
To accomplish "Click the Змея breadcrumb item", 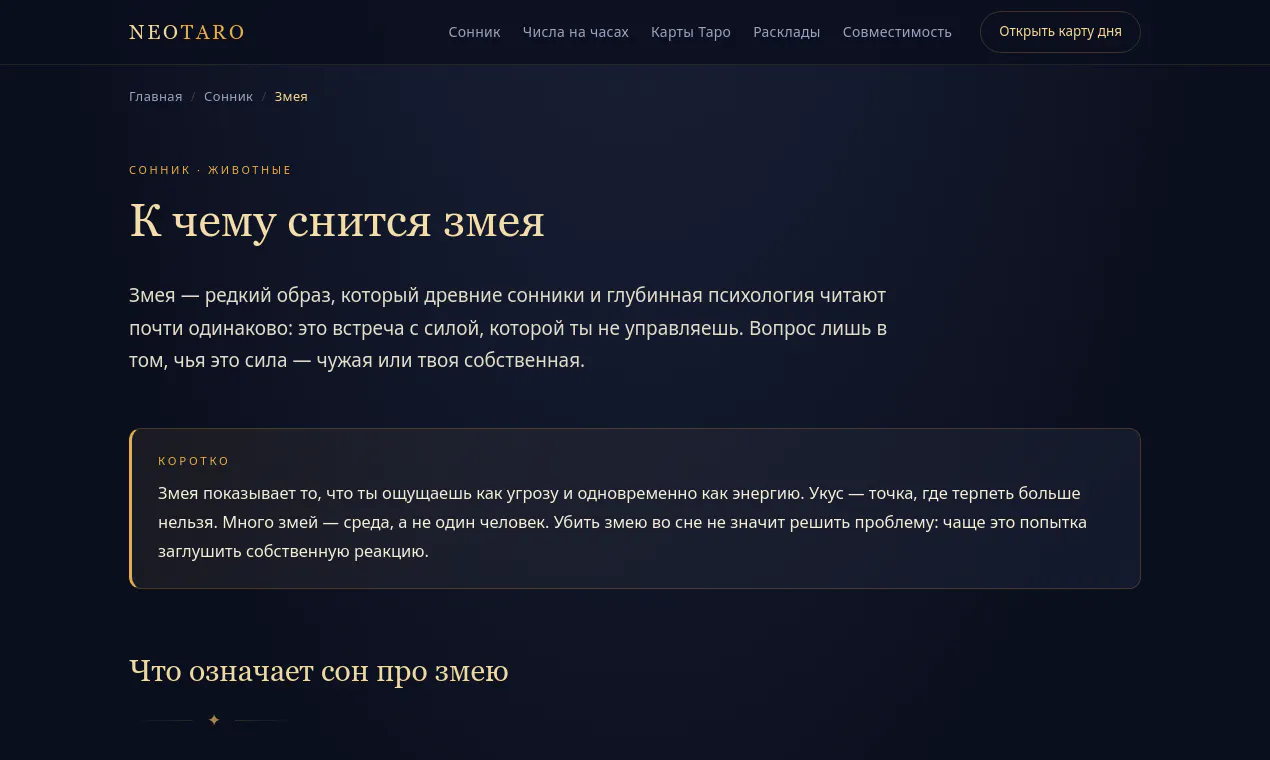I will click(x=291, y=97).
